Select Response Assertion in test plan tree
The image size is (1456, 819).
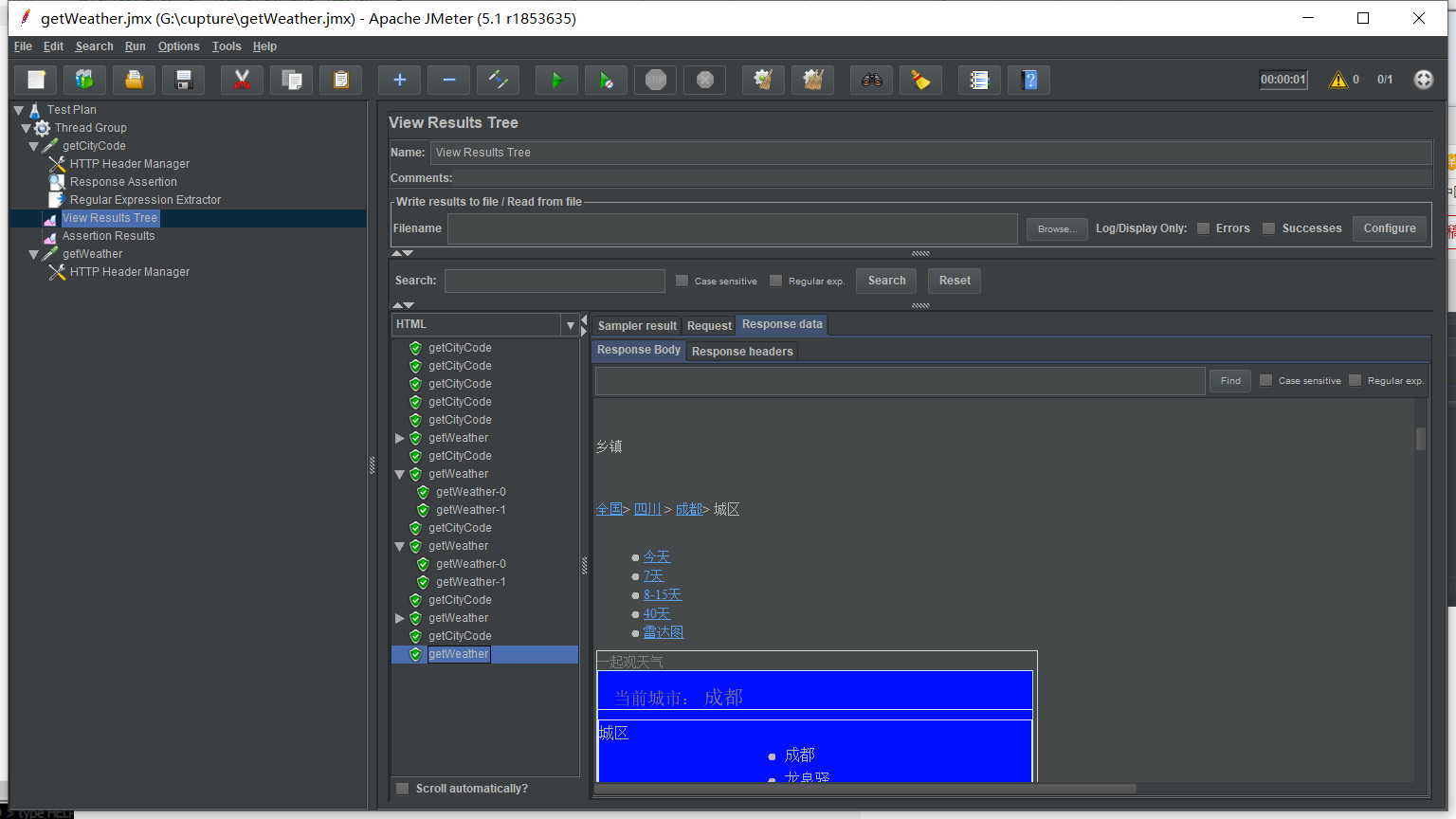click(123, 182)
